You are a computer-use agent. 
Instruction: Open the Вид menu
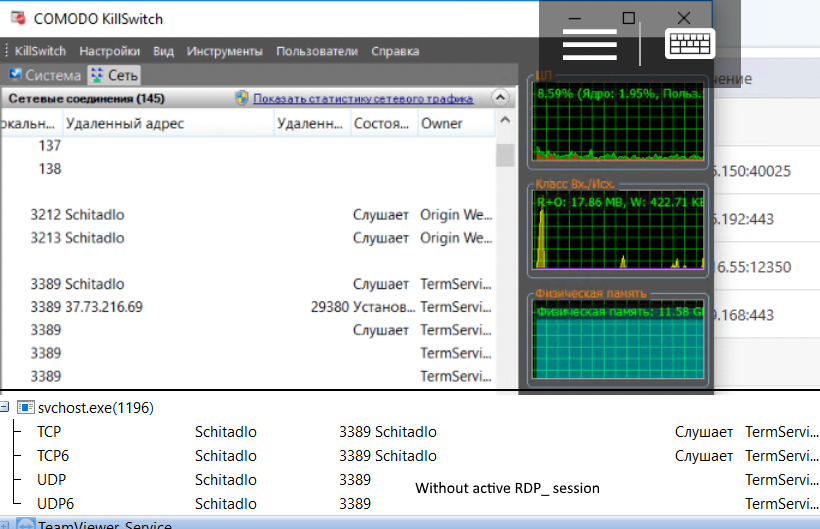[163, 51]
